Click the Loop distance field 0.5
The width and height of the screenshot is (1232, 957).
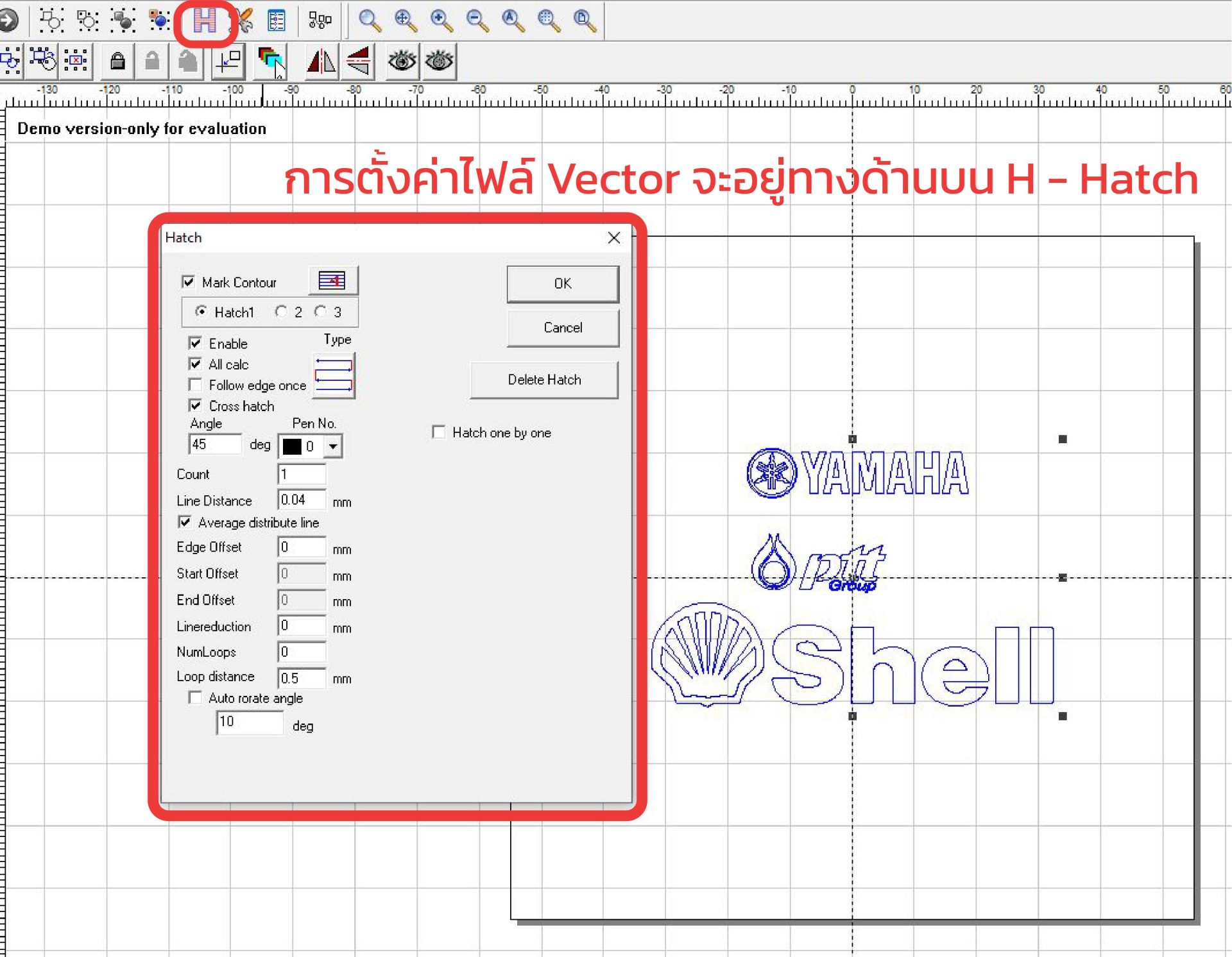(x=302, y=678)
